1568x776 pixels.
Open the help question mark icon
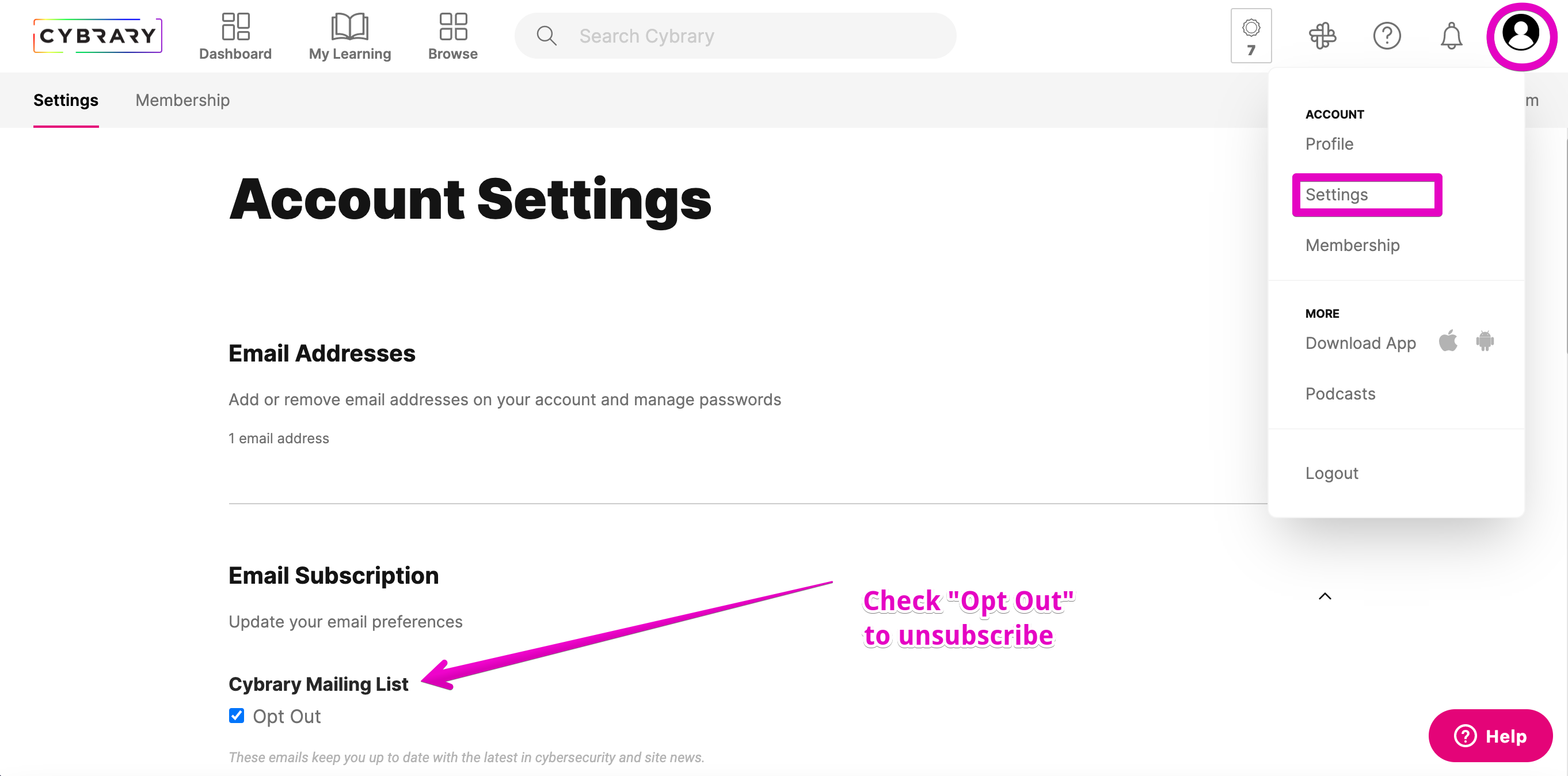click(1387, 36)
